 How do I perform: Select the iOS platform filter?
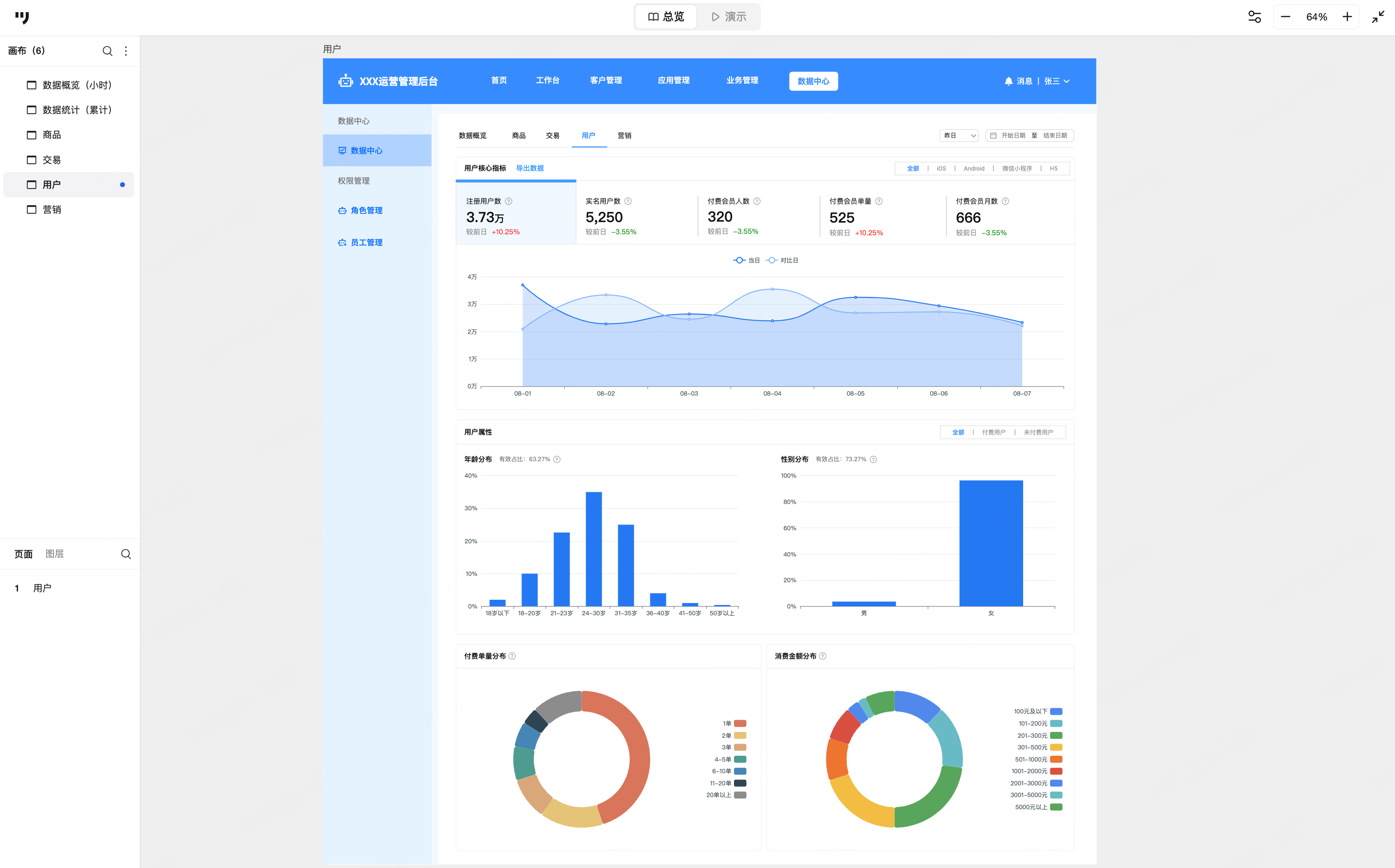[941, 169]
